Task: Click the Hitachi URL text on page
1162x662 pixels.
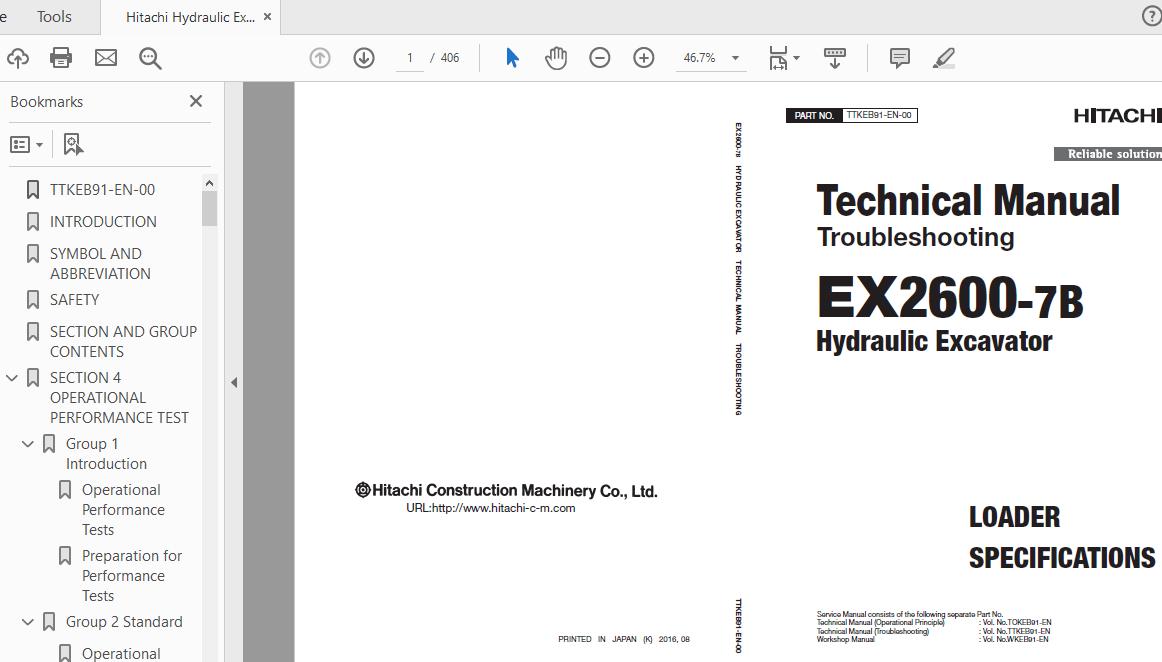Action: (491, 508)
